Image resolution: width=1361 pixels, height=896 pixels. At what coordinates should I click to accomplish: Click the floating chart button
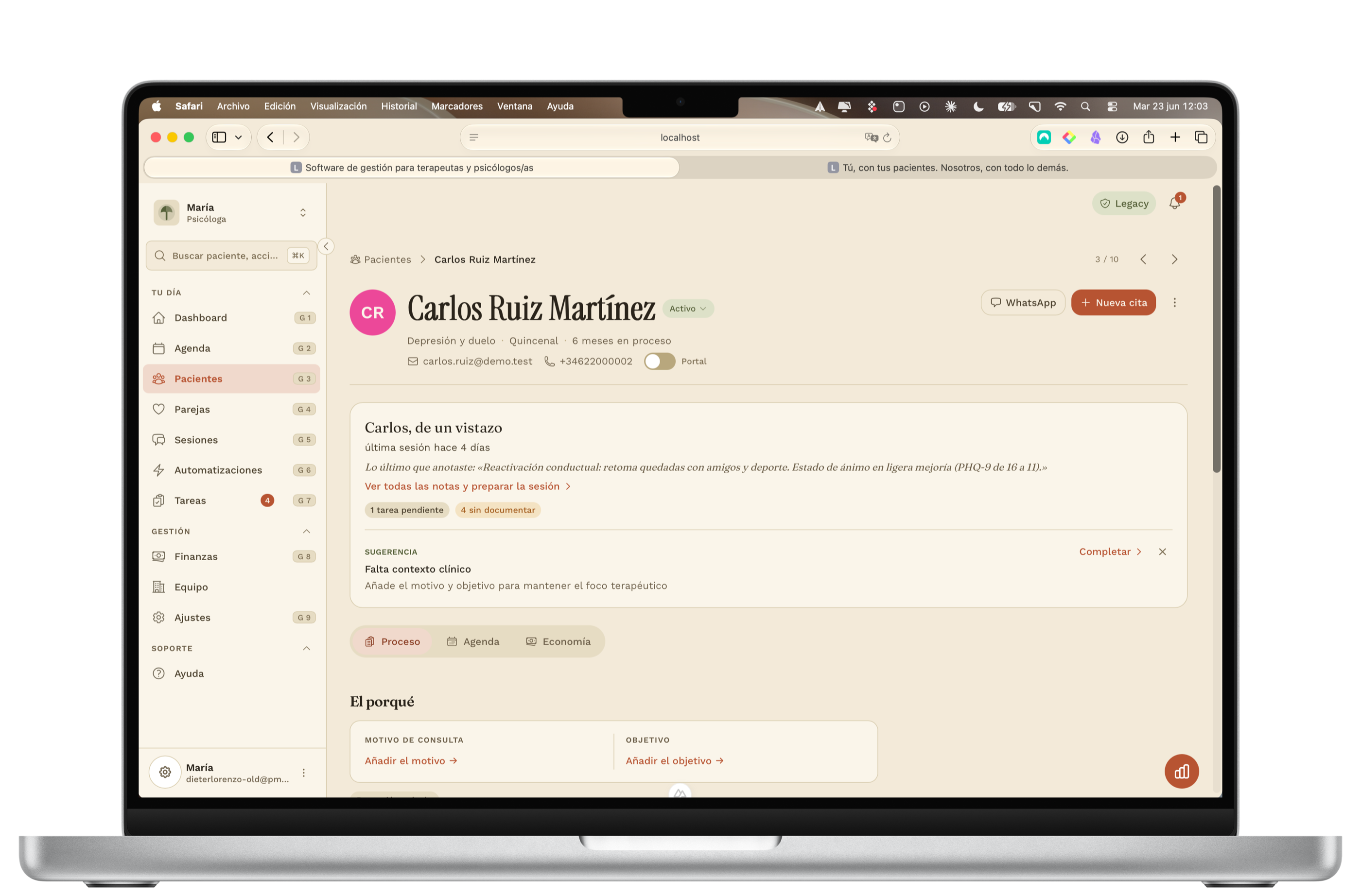point(1182,771)
